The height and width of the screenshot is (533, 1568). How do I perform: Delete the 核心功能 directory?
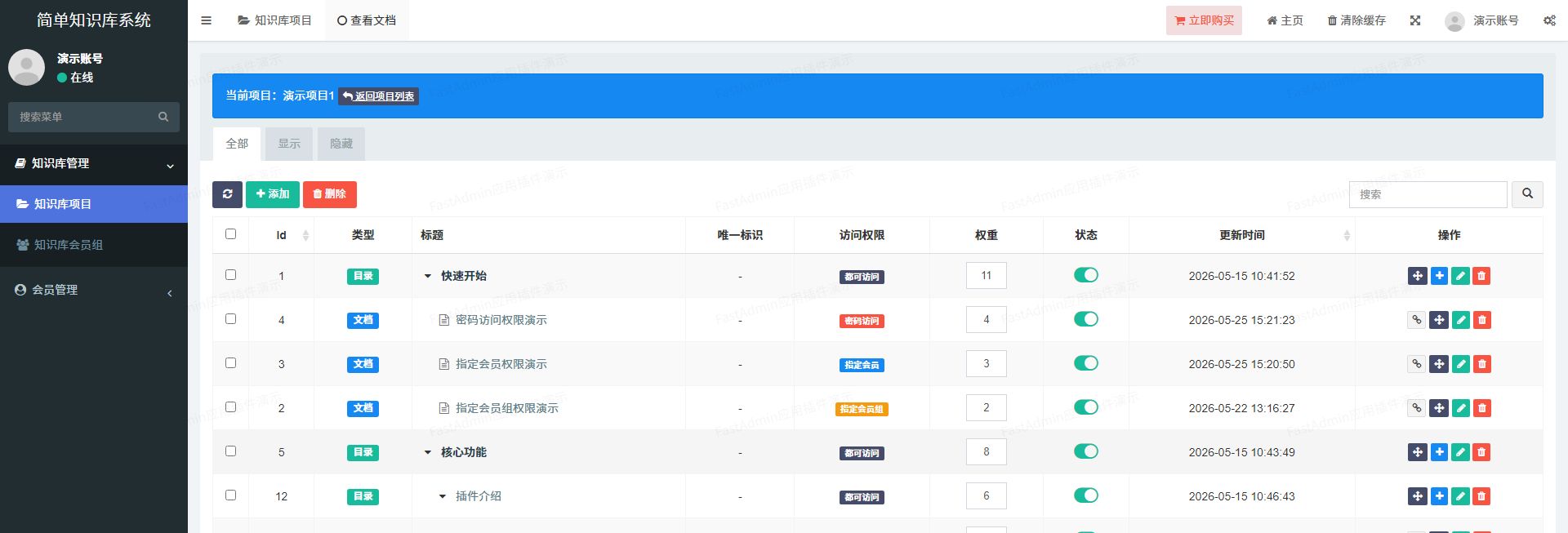[x=1481, y=452]
